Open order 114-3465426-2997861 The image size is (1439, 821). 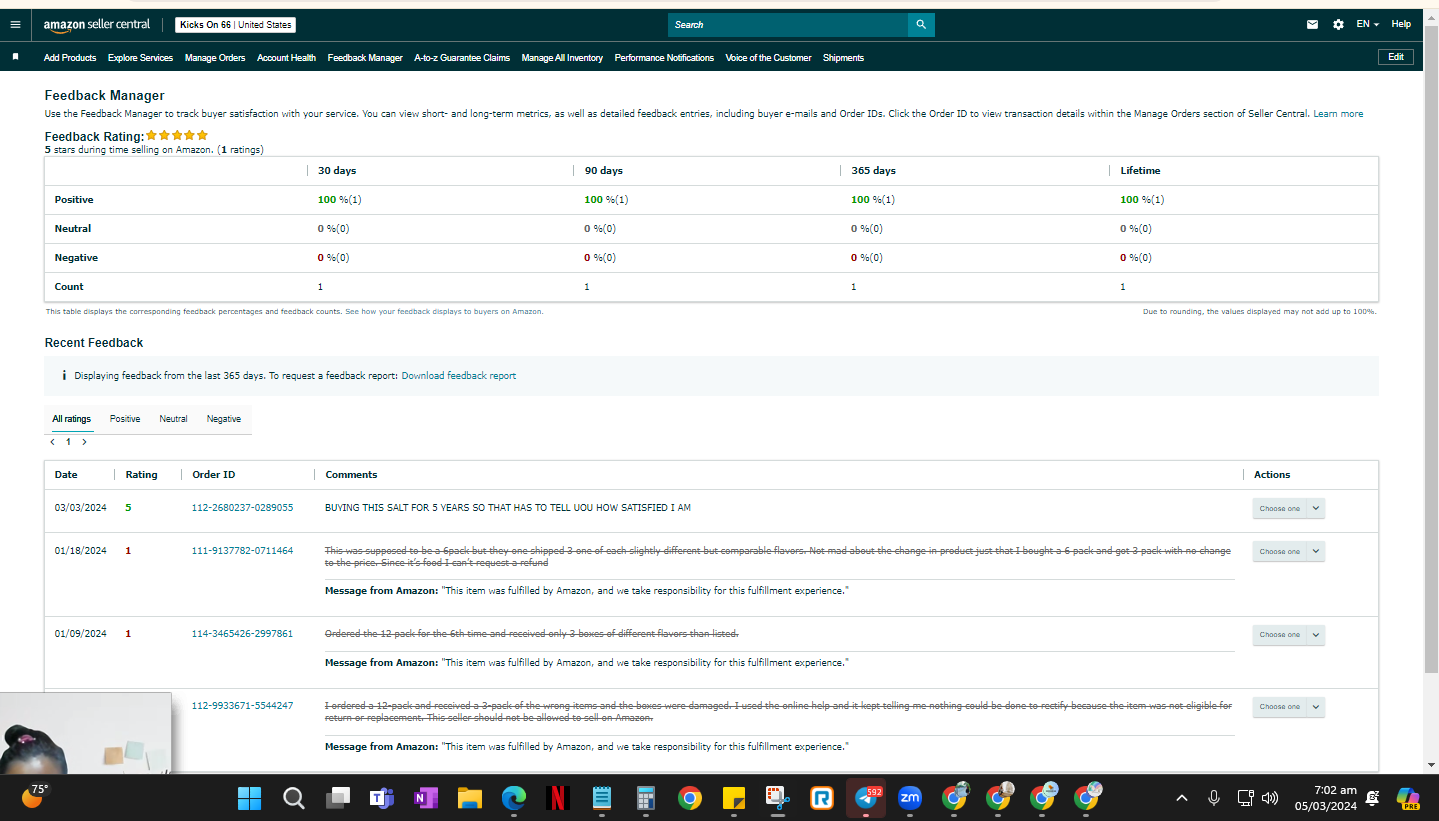(242, 634)
